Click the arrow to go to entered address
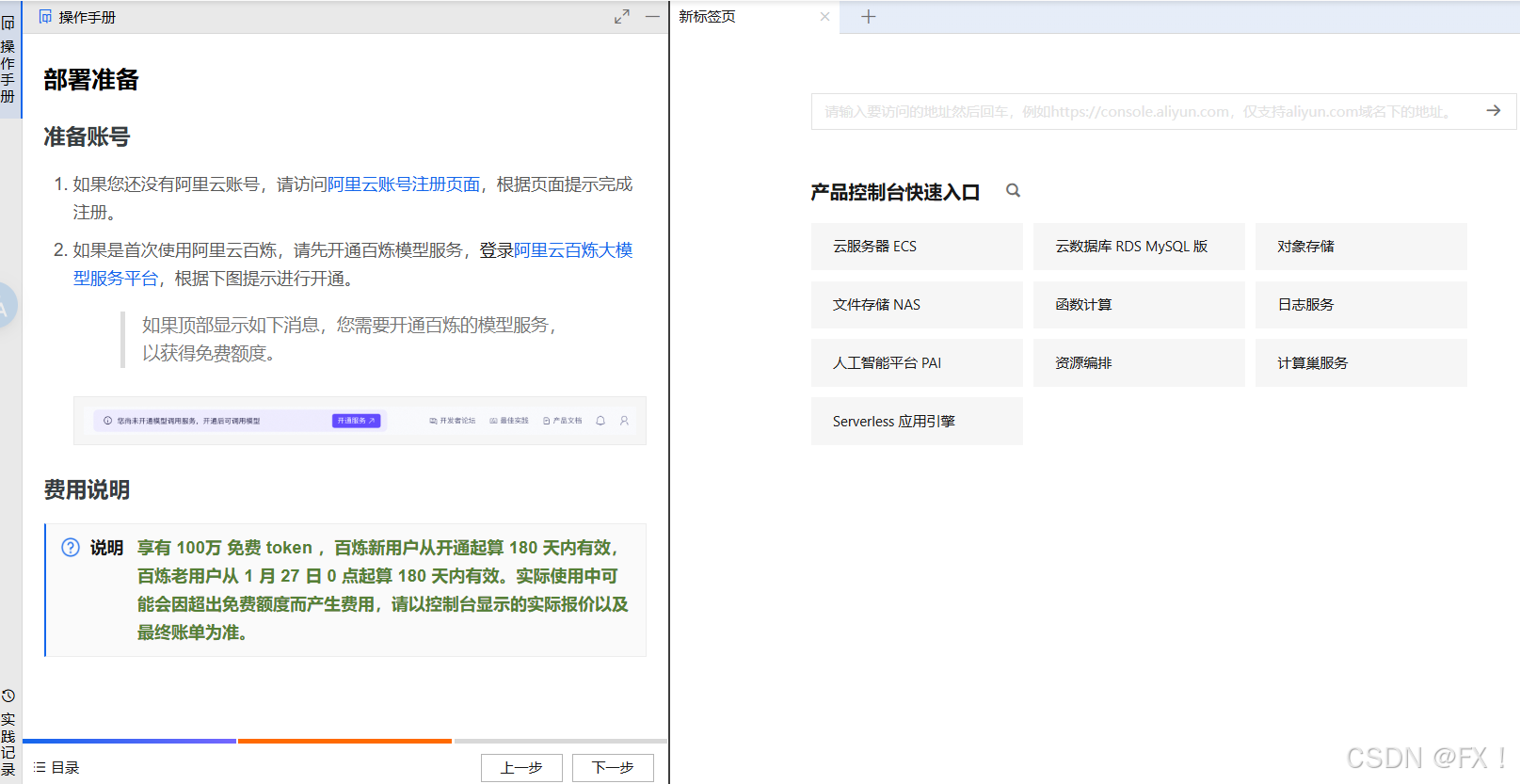The width and height of the screenshot is (1520, 784). click(1494, 111)
